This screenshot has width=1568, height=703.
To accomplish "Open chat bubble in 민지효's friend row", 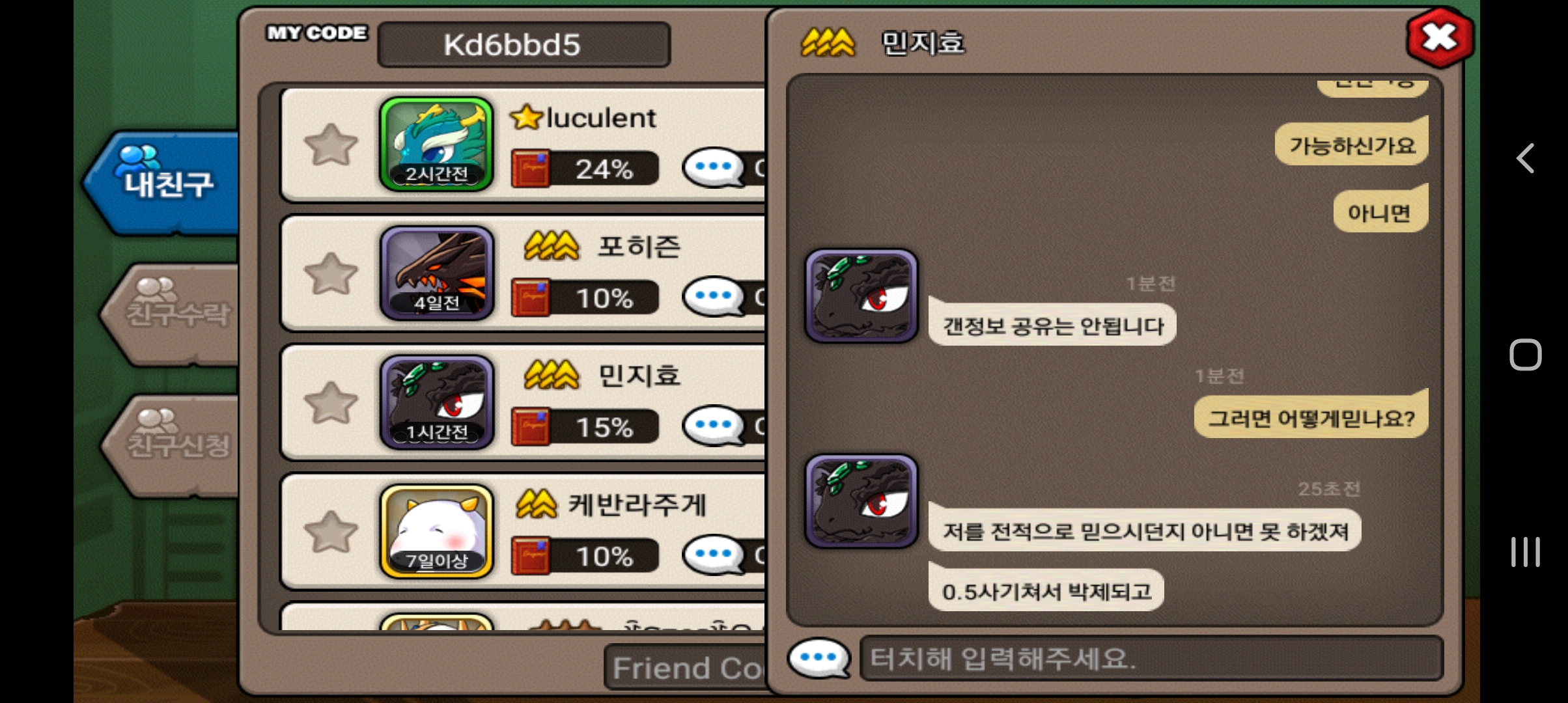I will (x=714, y=426).
